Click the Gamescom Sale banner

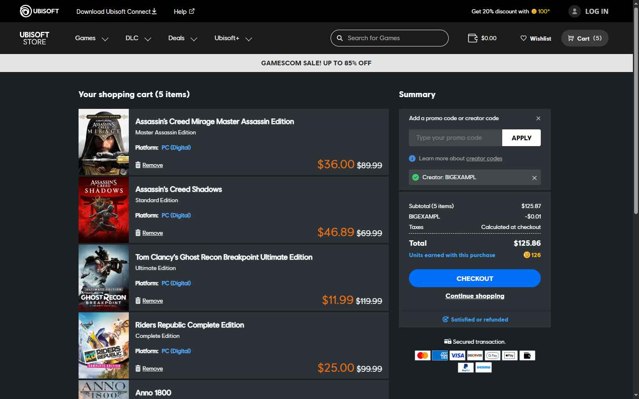[316, 63]
